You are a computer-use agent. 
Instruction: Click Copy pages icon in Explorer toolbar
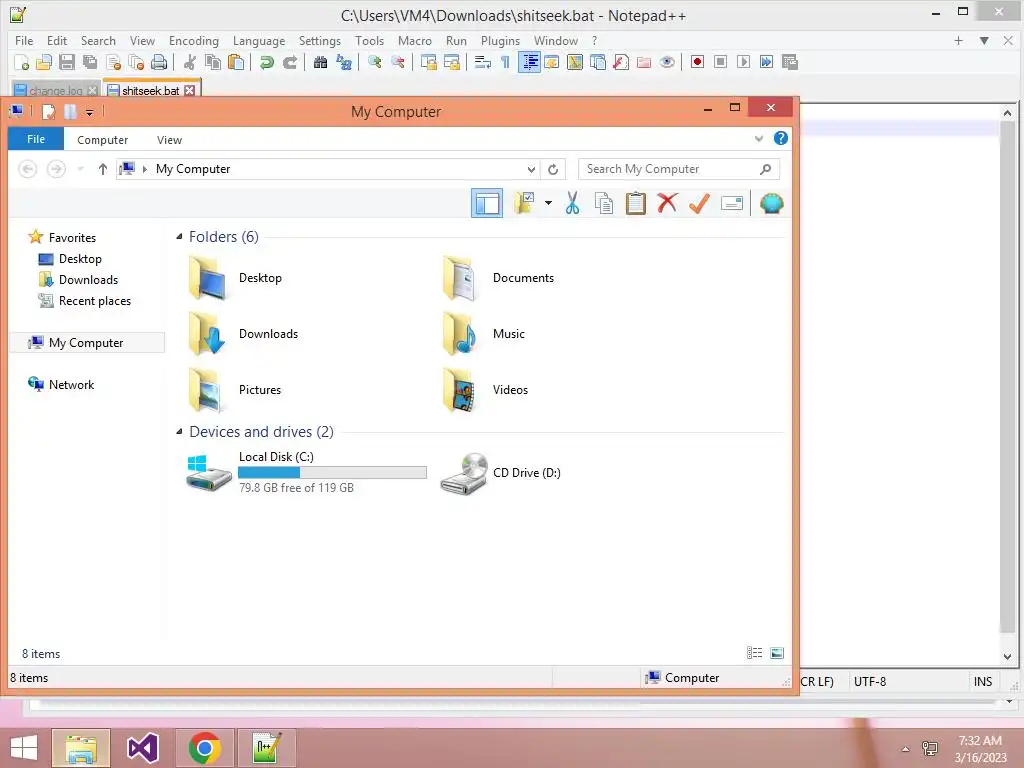point(604,204)
